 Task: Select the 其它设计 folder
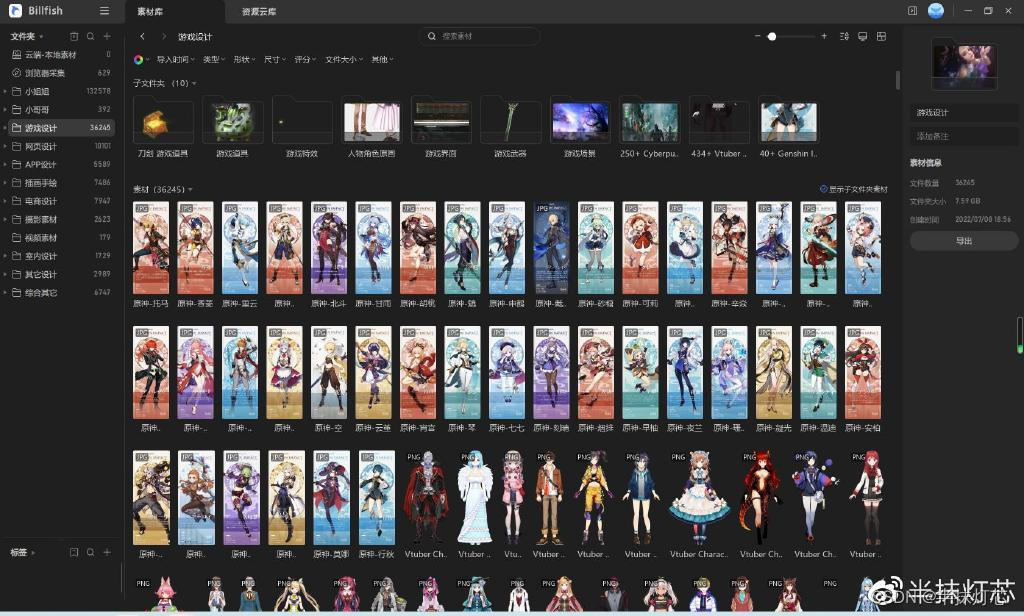59,274
